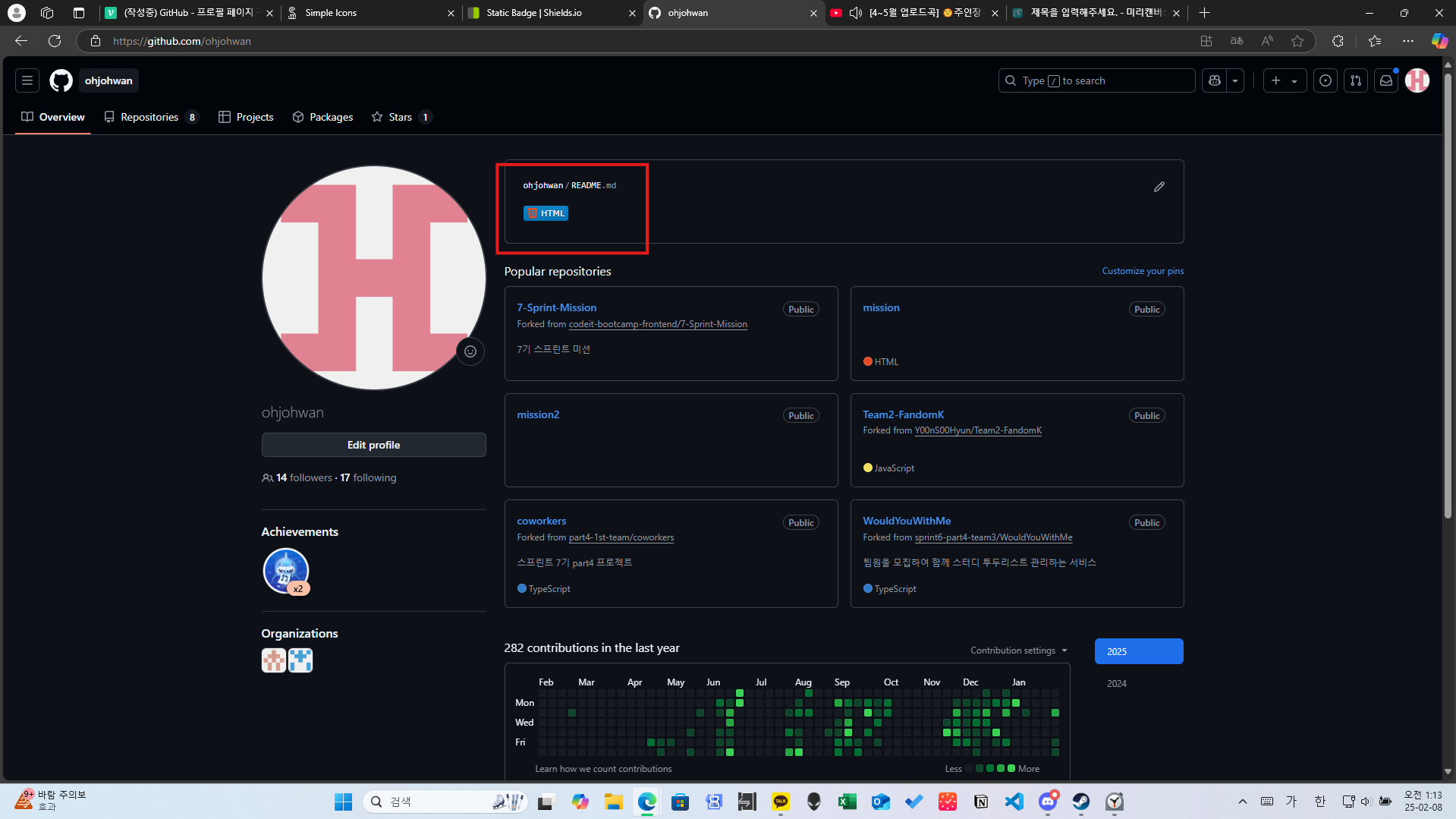1456x819 pixels.
Task: Open a new browser tab
Action: point(1204,13)
